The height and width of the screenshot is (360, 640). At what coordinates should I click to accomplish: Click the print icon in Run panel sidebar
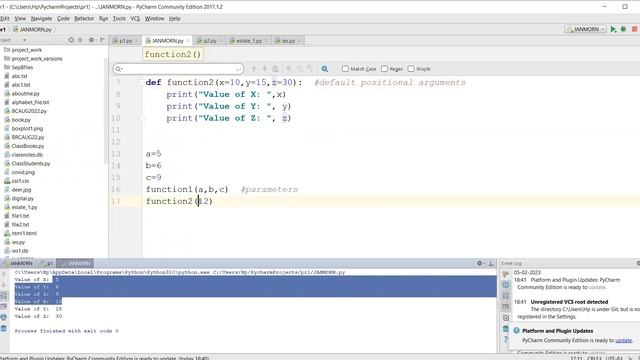[x=4, y=317]
